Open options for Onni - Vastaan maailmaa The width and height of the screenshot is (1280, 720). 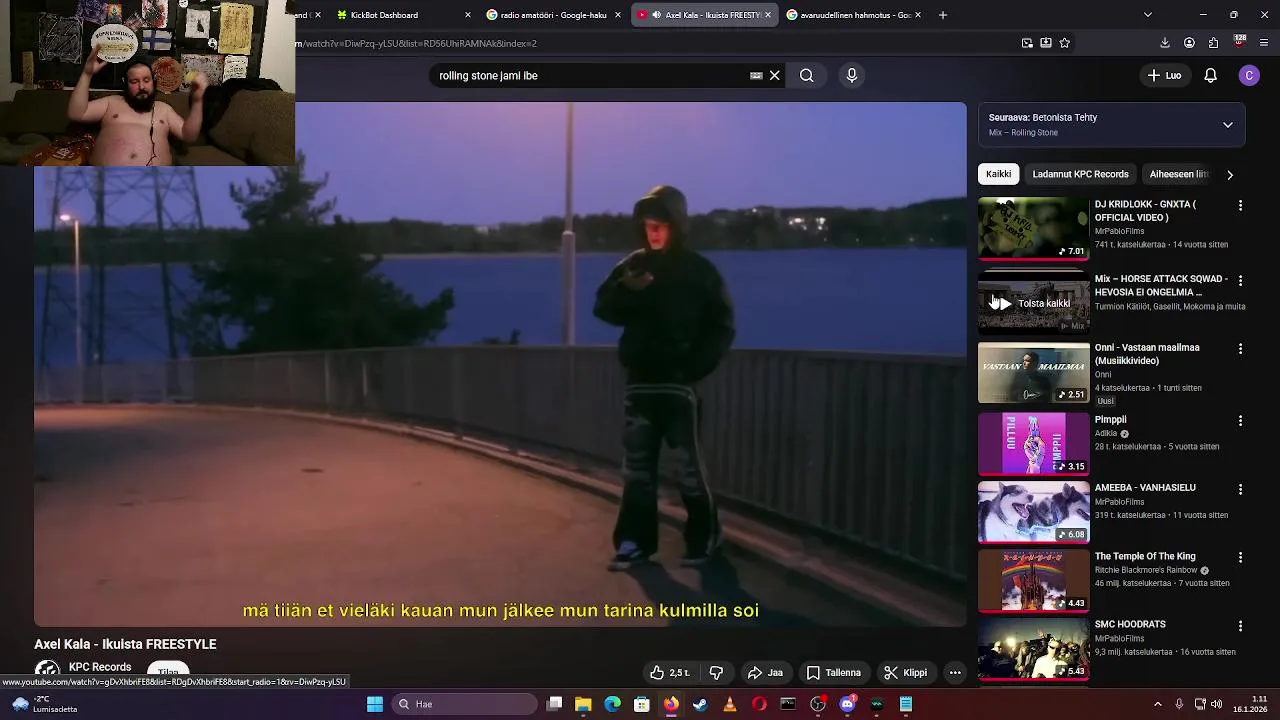coord(1240,349)
